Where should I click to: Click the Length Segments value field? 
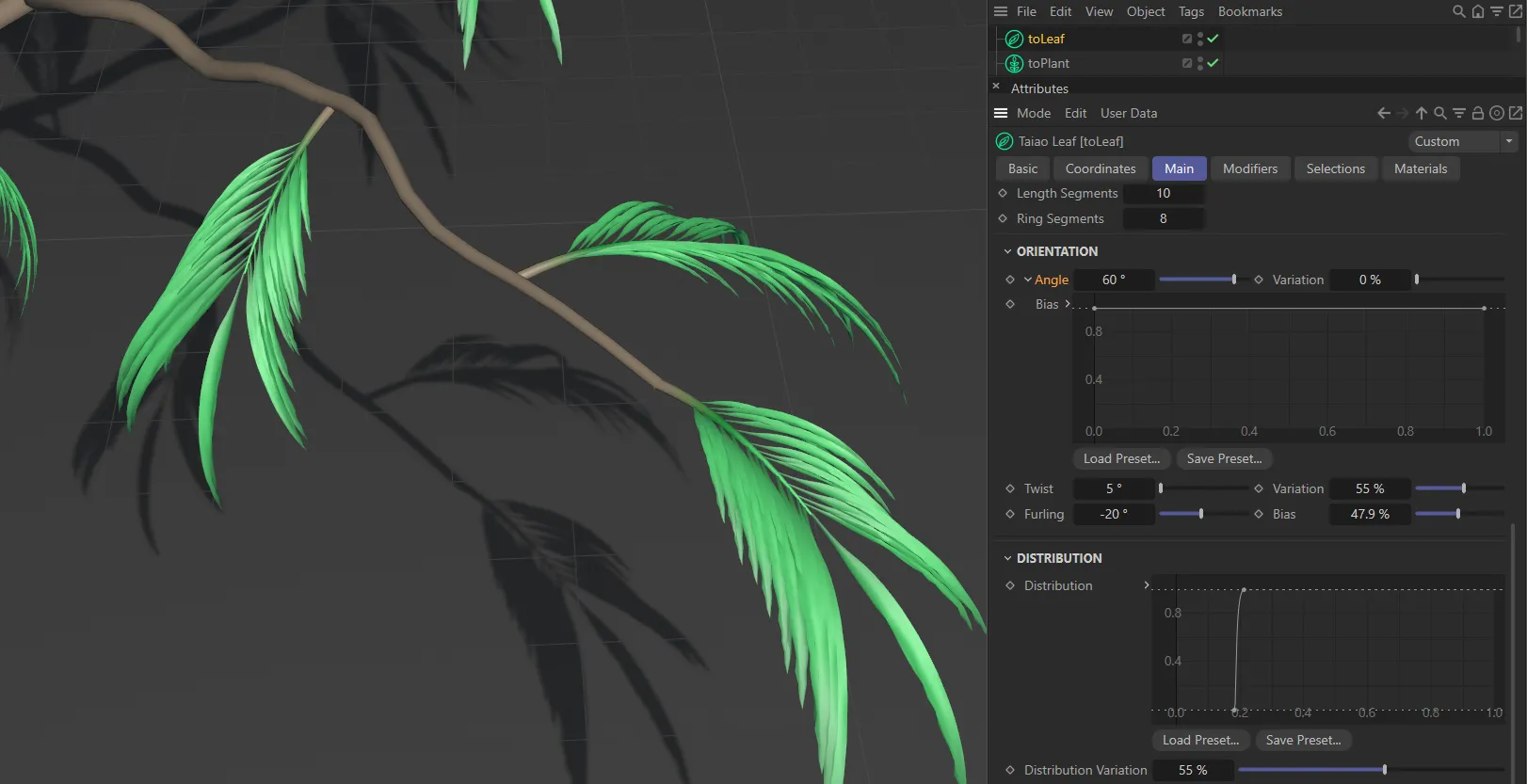[x=1164, y=193]
